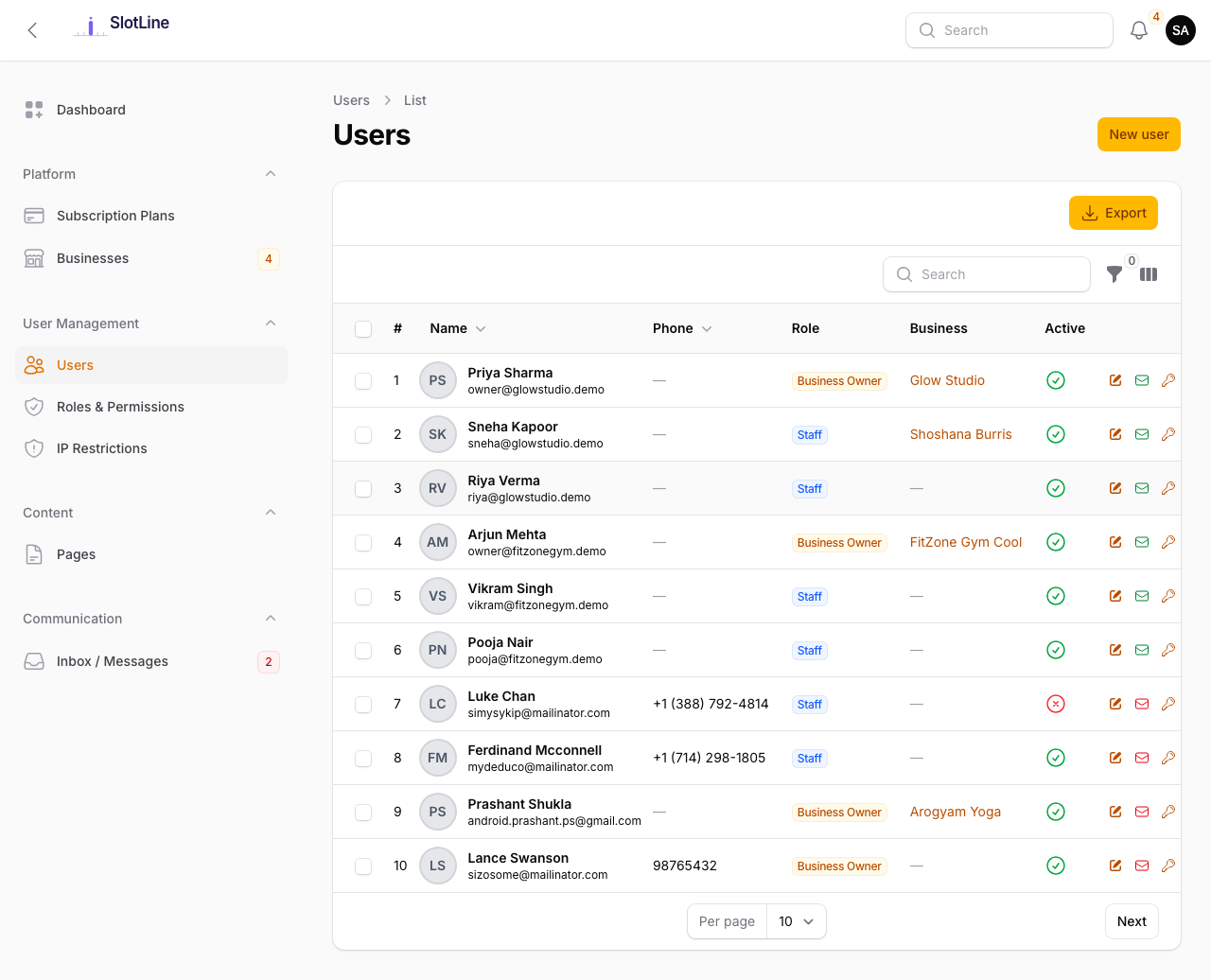Click red envelope icon for Luke Chan
This screenshot has height=980, width=1211.
(1142, 704)
